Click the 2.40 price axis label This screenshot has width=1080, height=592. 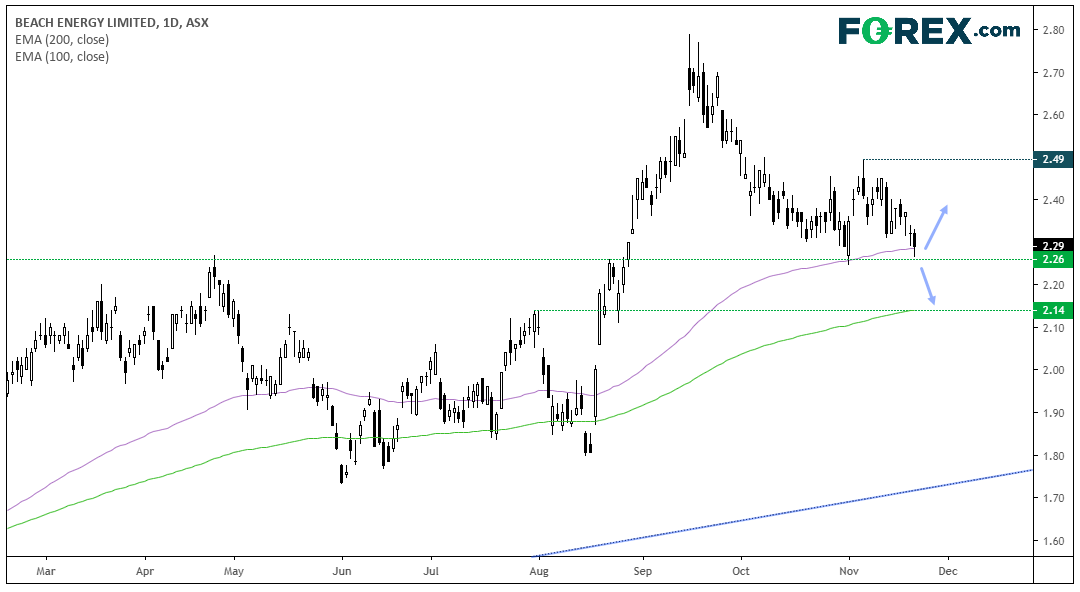click(x=1053, y=201)
